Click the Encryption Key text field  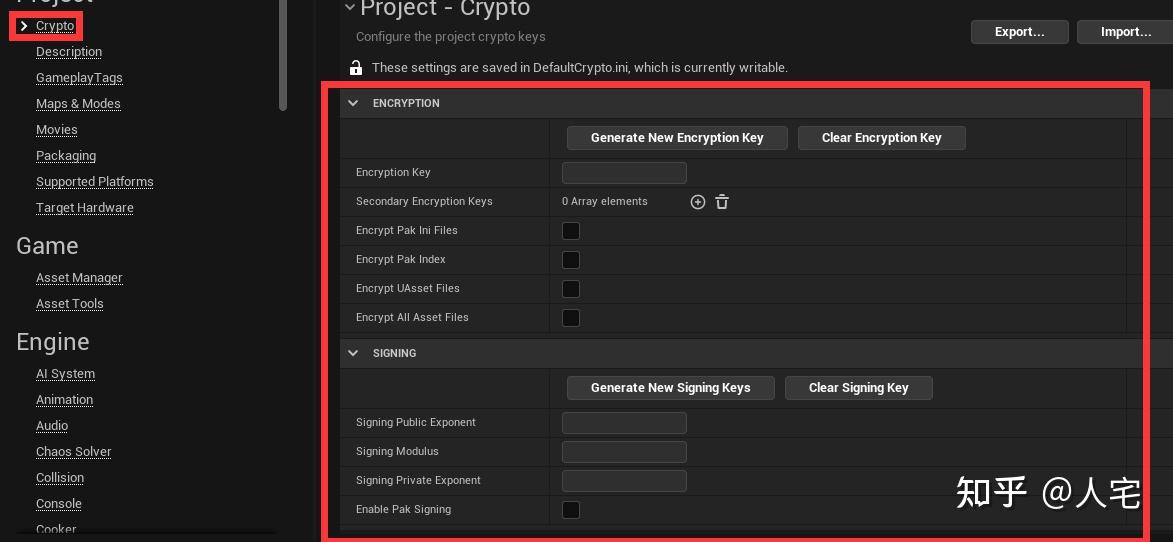tap(624, 173)
